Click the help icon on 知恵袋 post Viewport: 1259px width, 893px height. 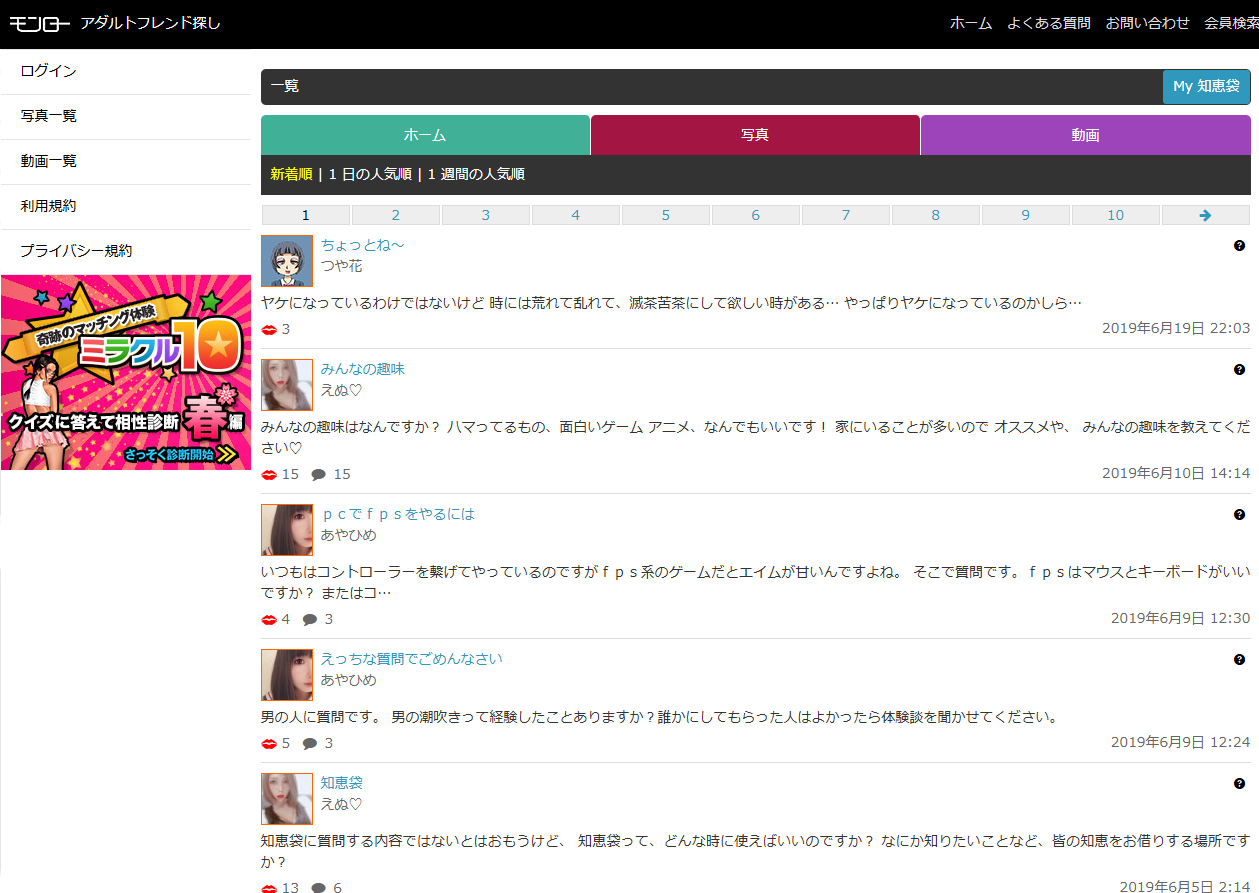1240,783
